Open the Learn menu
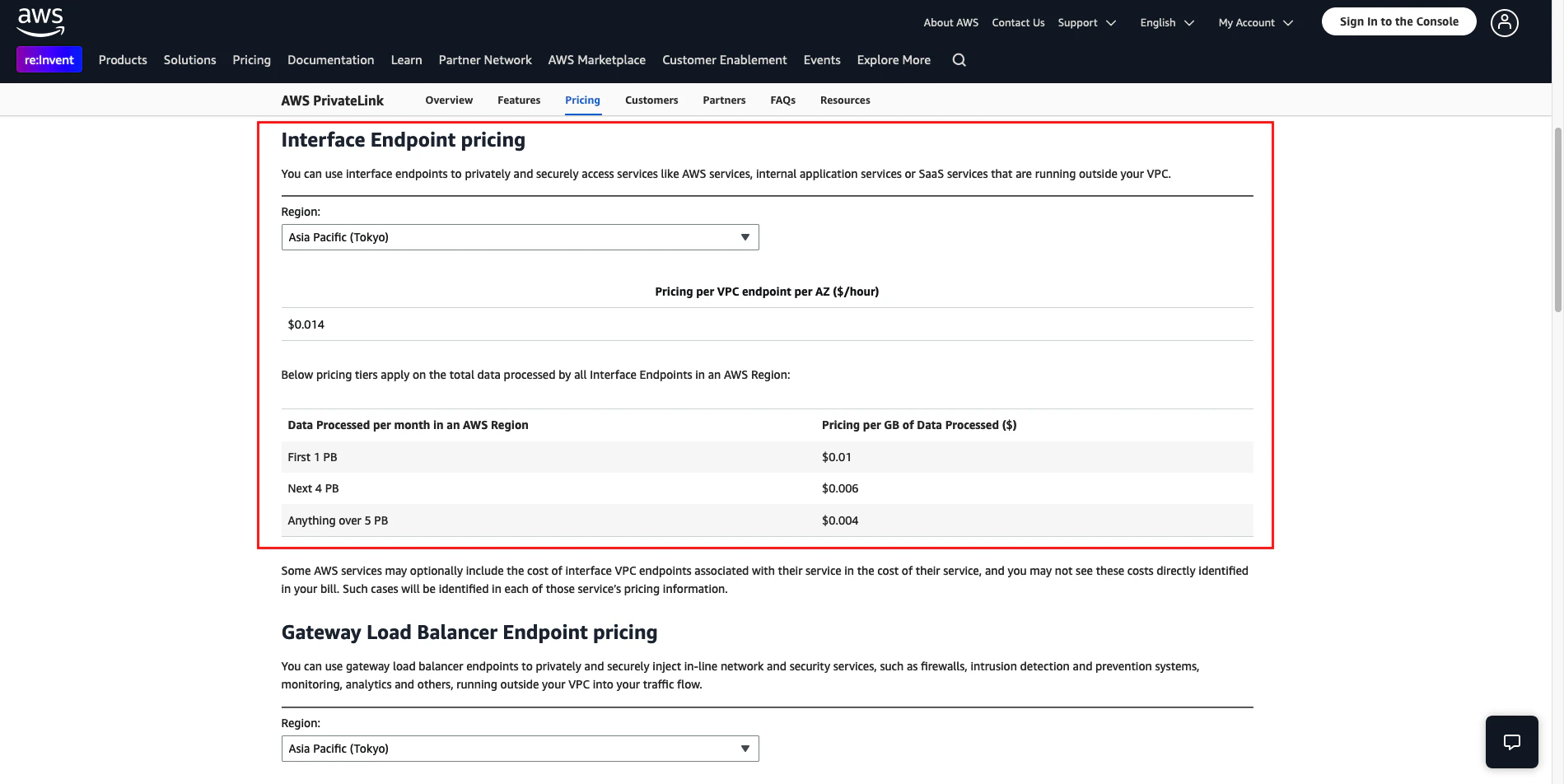 click(406, 60)
